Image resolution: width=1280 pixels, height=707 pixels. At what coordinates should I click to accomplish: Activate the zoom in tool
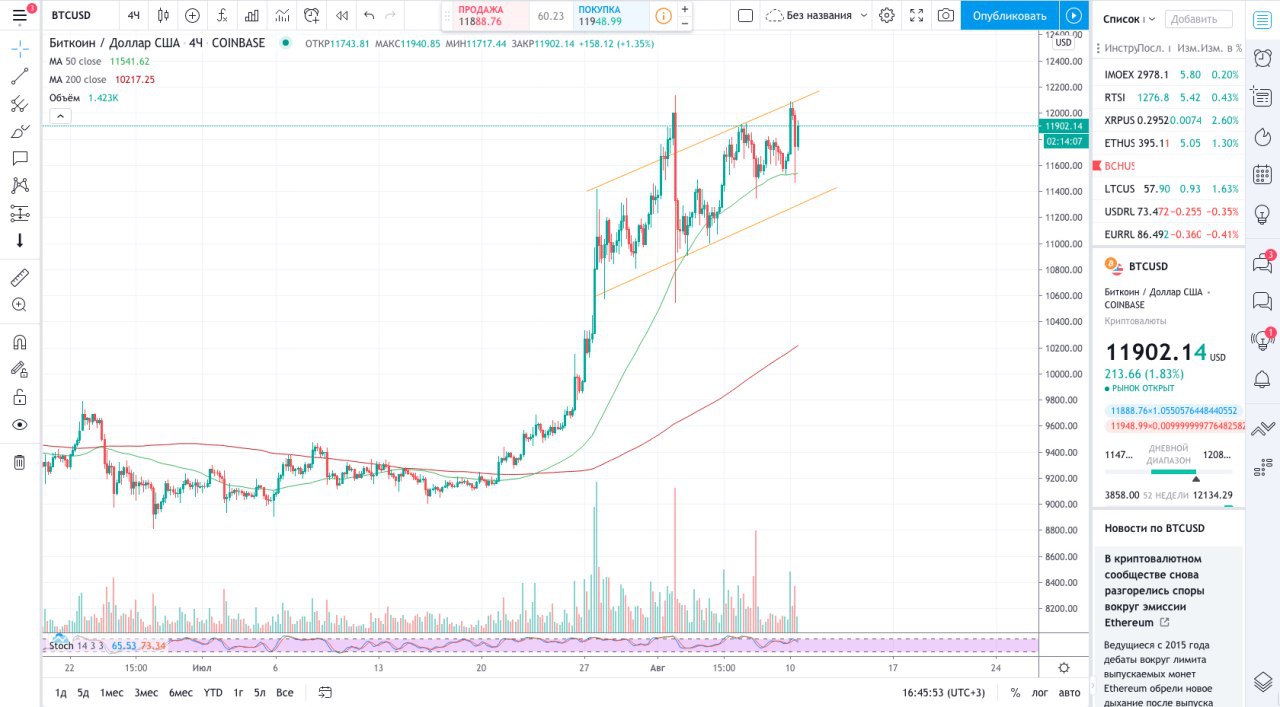click(19, 305)
